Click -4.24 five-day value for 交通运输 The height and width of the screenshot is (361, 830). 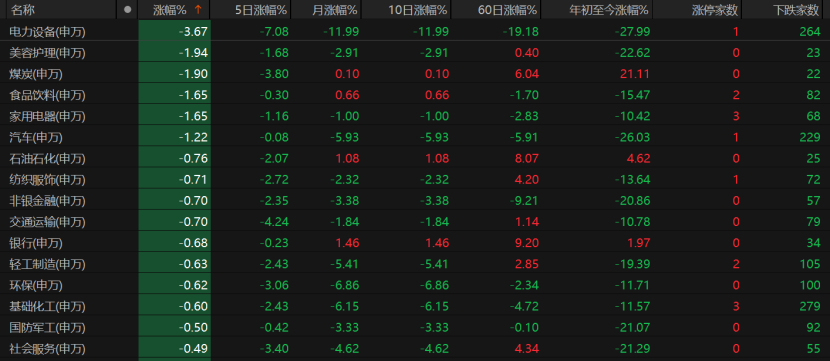point(274,222)
